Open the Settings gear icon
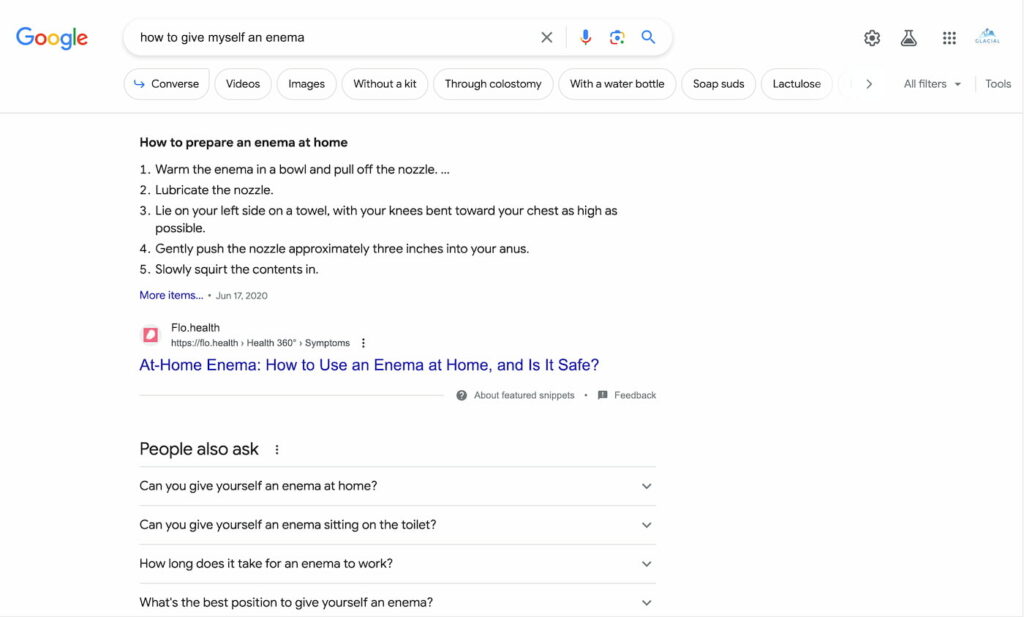 pyautogui.click(x=872, y=38)
